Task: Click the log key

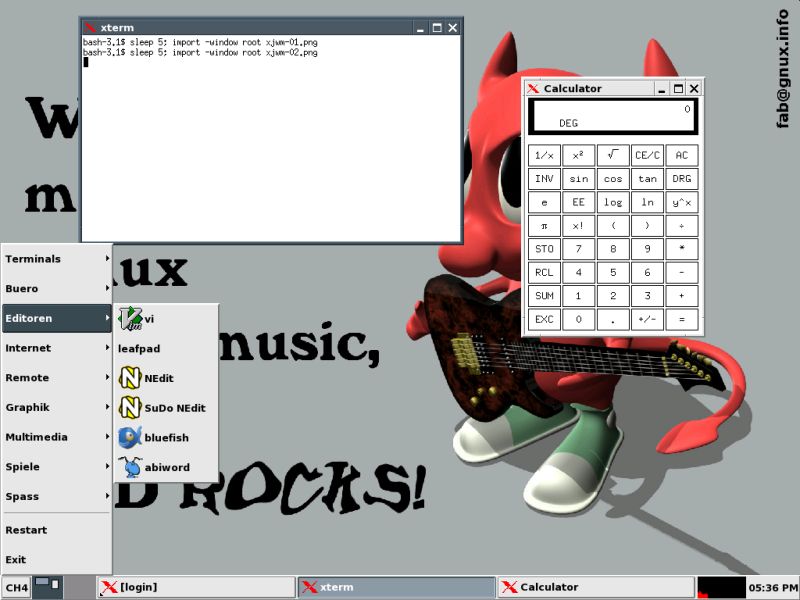Action: 613,202
